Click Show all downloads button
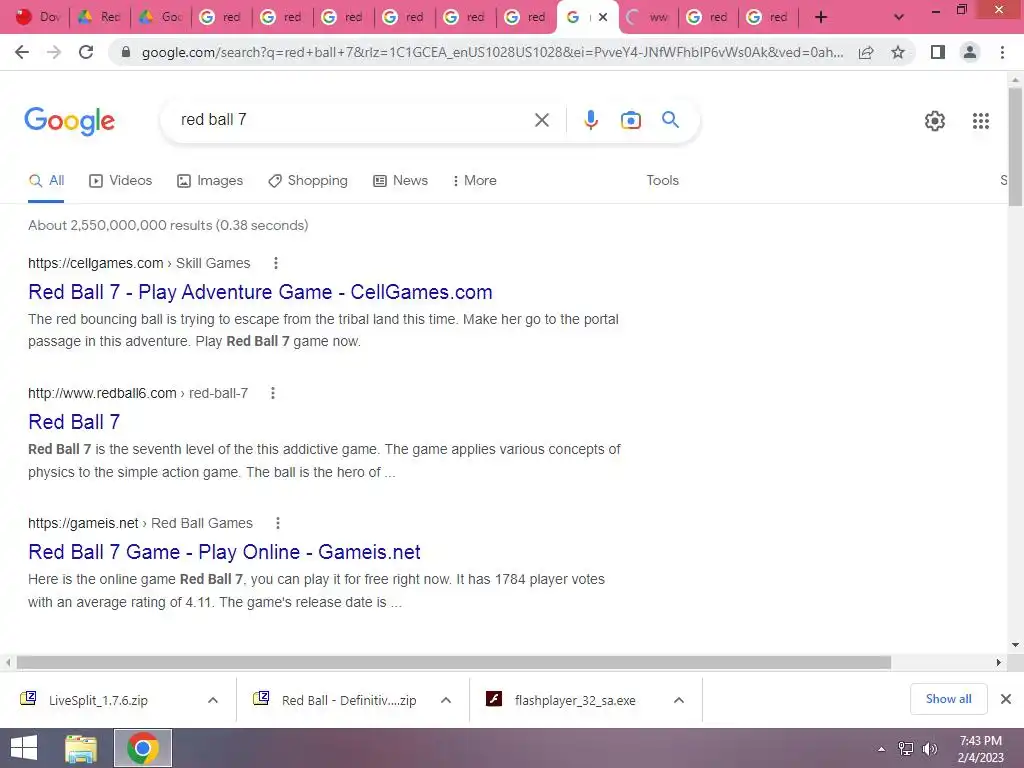The width and height of the screenshot is (1024, 768). 948,699
